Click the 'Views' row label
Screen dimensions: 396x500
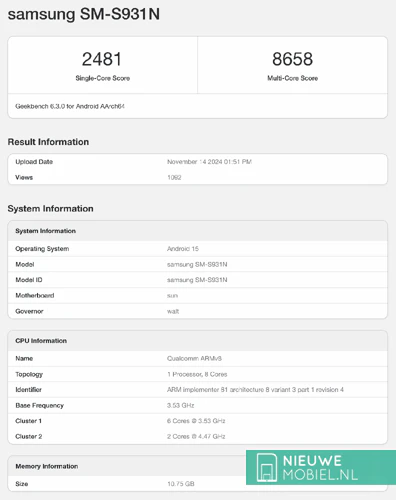(x=24, y=177)
